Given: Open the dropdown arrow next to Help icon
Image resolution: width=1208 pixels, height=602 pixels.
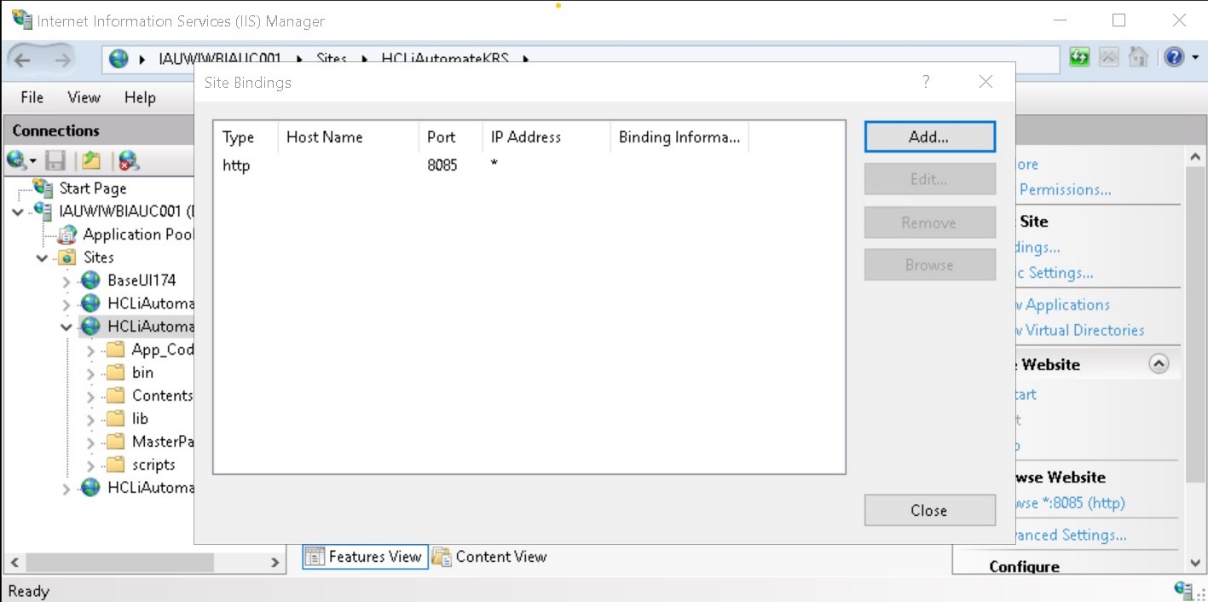Looking at the screenshot, I should point(1194,57).
